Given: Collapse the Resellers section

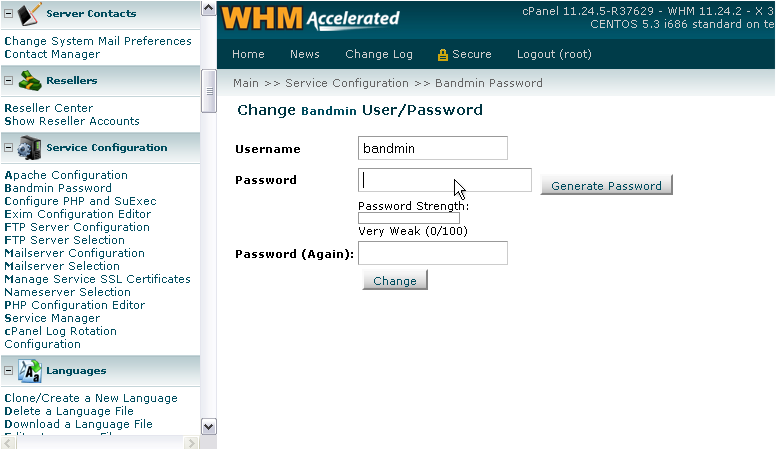Looking at the screenshot, I should (x=8, y=80).
